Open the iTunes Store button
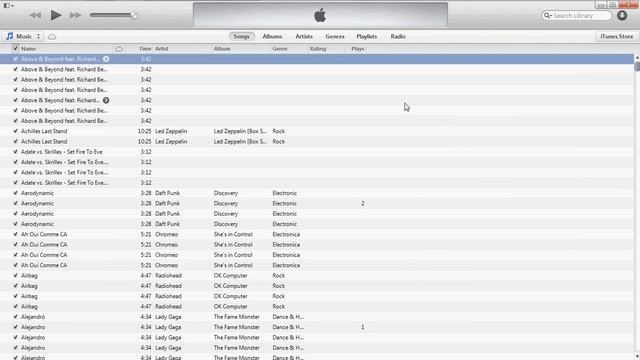This screenshot has height=360, width=640. [x=617, y=36]
